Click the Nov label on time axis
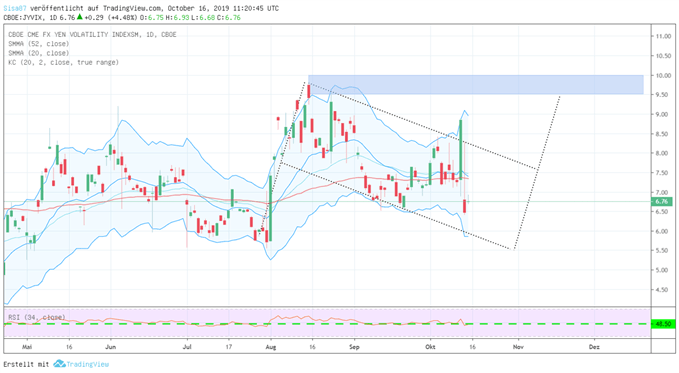 click(518, 347)
